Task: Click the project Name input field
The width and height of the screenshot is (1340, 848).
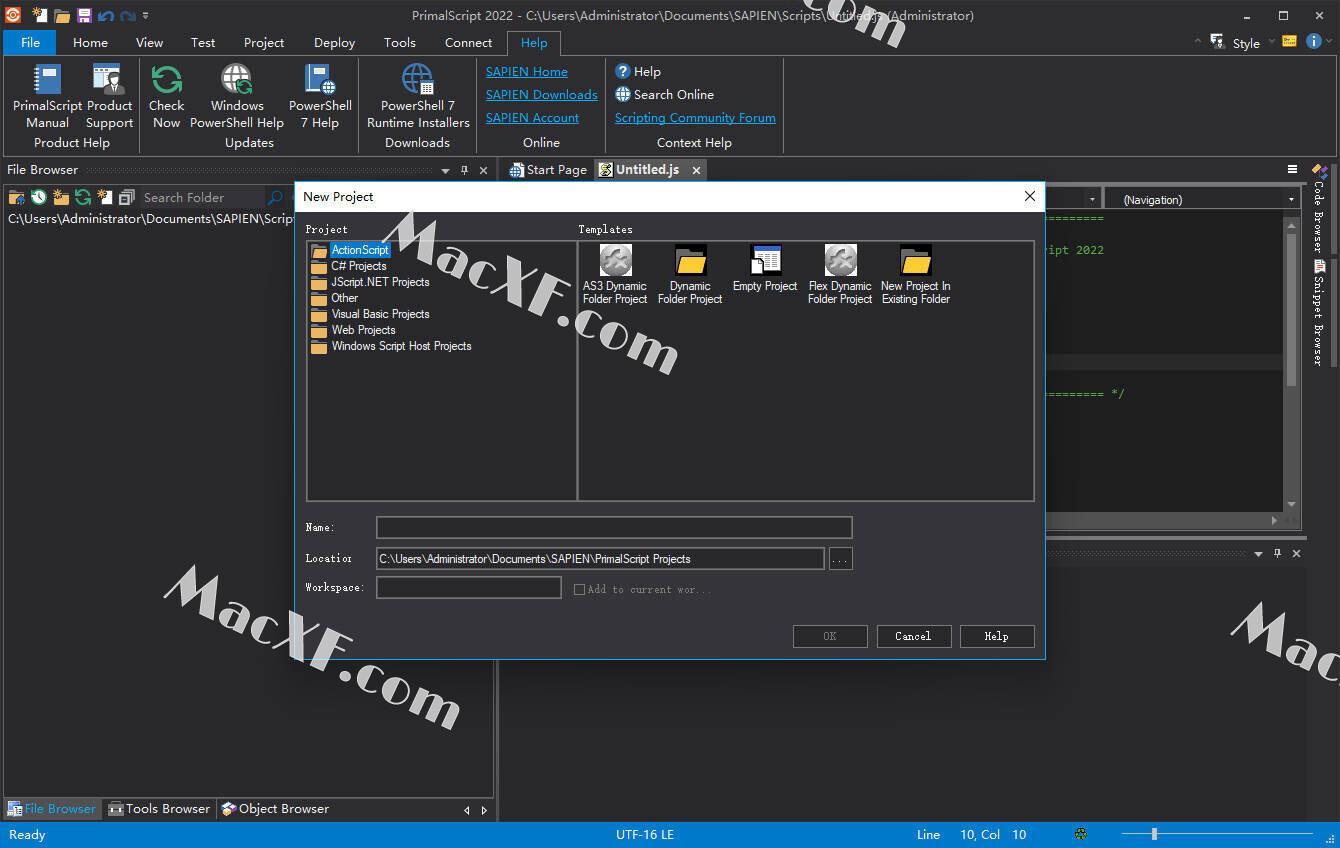Action: click(614, 528)
